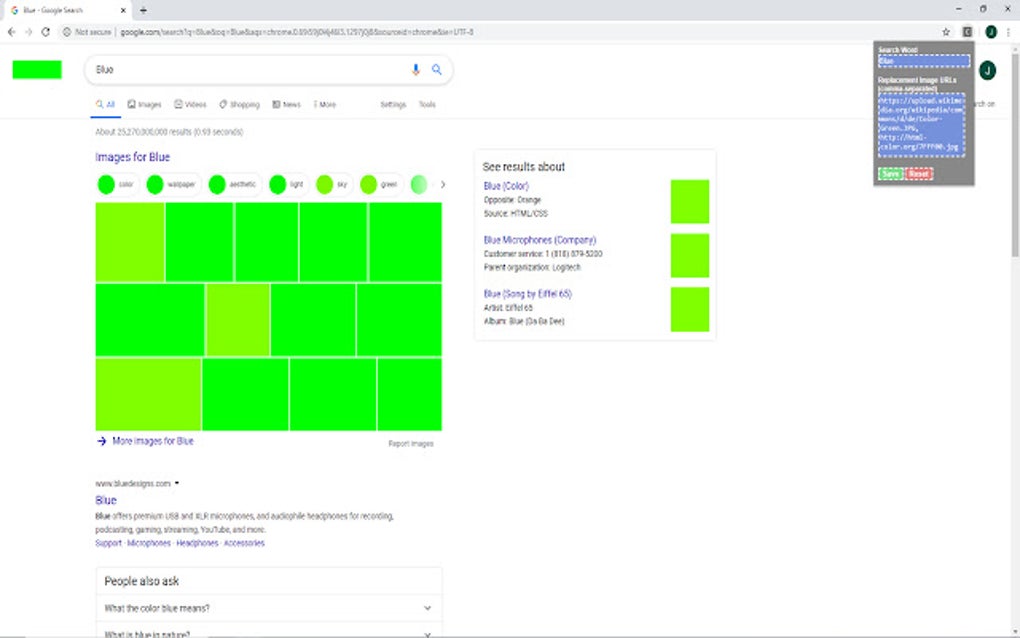Switch to the Images search tab

144,104
